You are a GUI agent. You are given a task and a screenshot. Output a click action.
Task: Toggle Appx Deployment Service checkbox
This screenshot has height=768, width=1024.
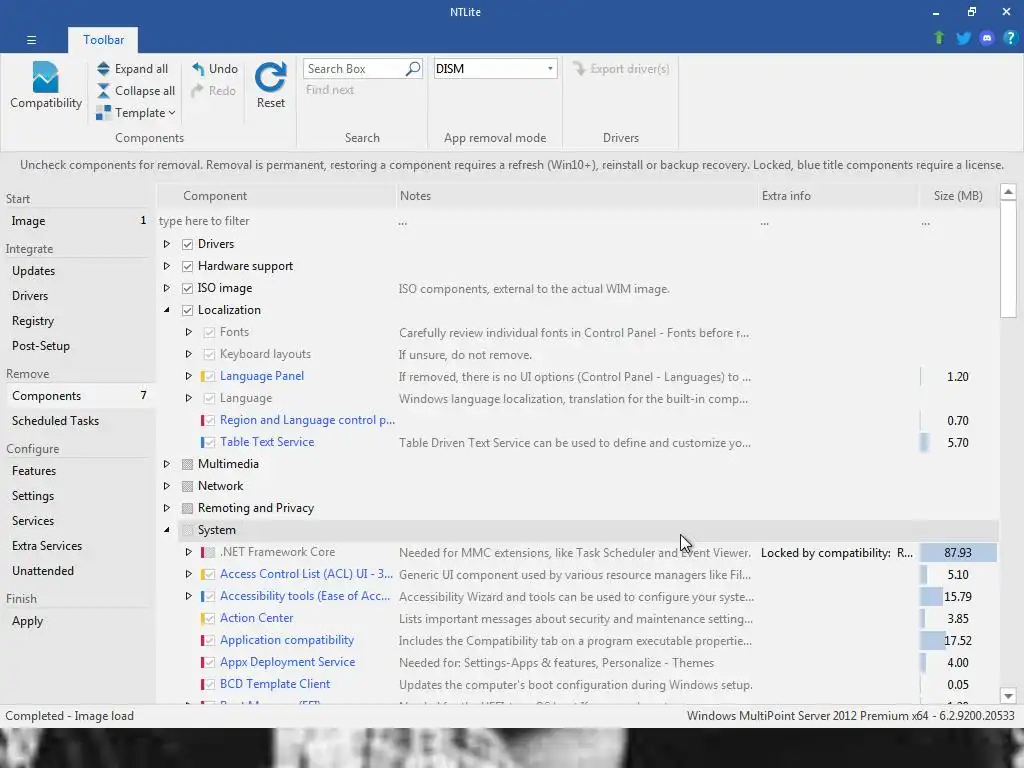tap(210, 662)
